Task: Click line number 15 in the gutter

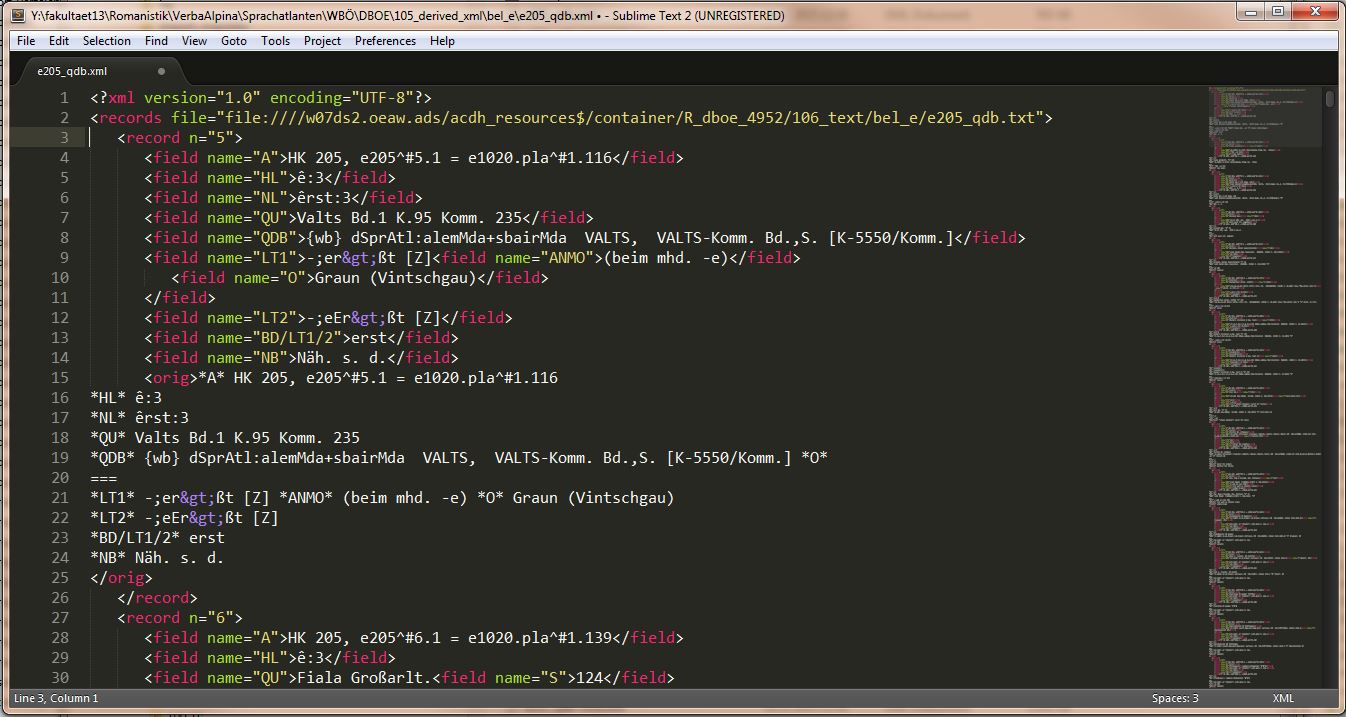Action: 64,378
